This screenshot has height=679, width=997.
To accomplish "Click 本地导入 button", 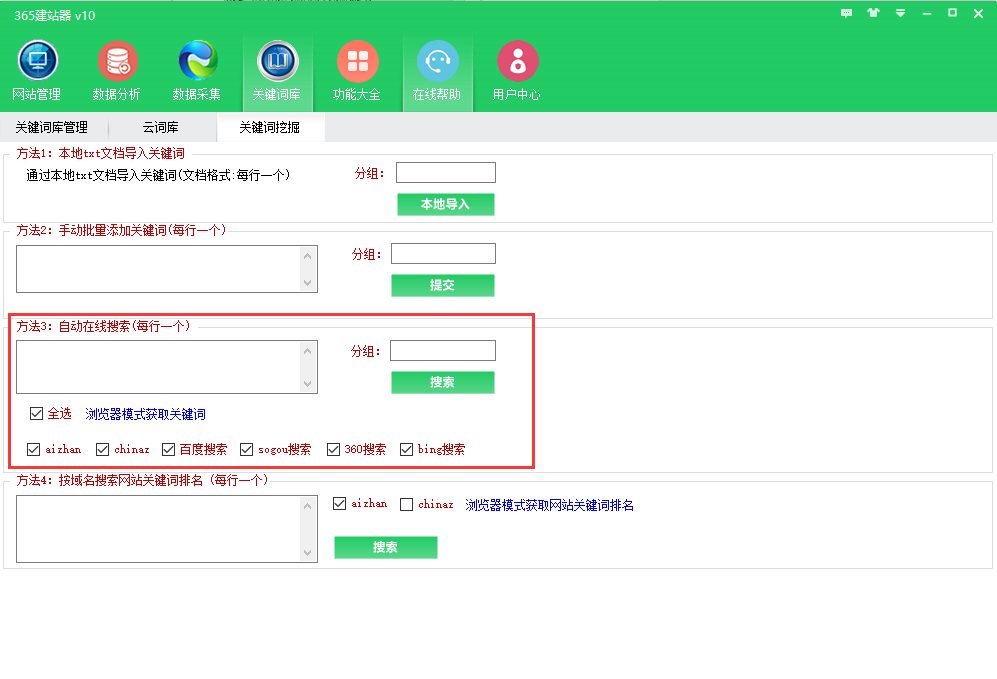I will [446, 204].
